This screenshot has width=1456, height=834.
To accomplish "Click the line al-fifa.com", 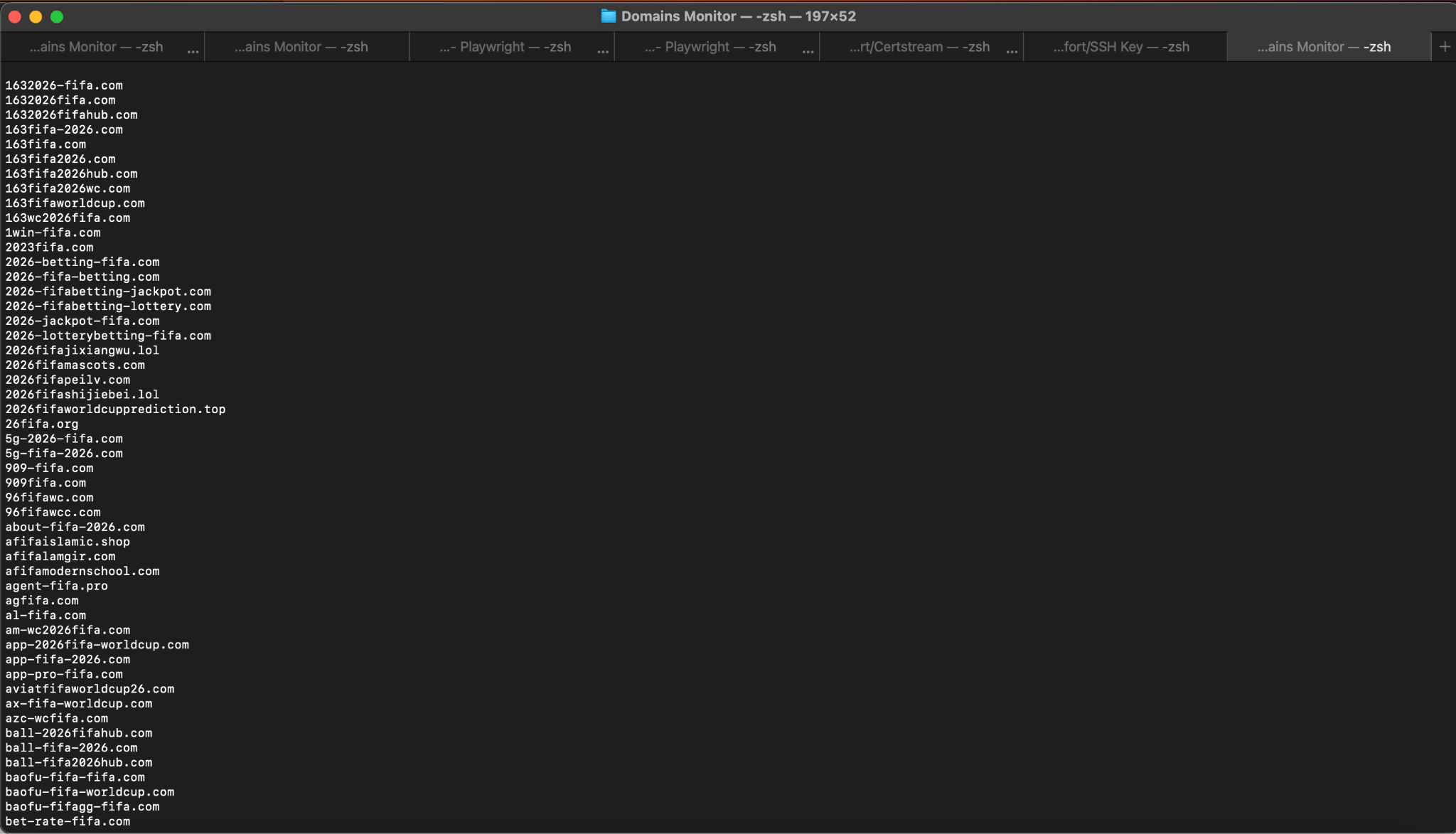I will coord(45,615).
